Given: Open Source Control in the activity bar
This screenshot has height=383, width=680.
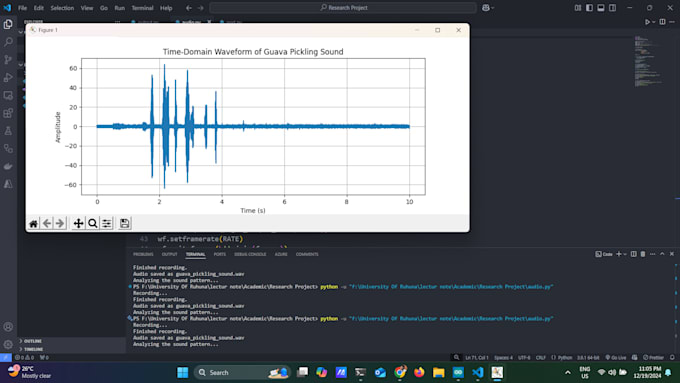Looking at the screenshot, I should pyautogui.click(x=8, y=60).
